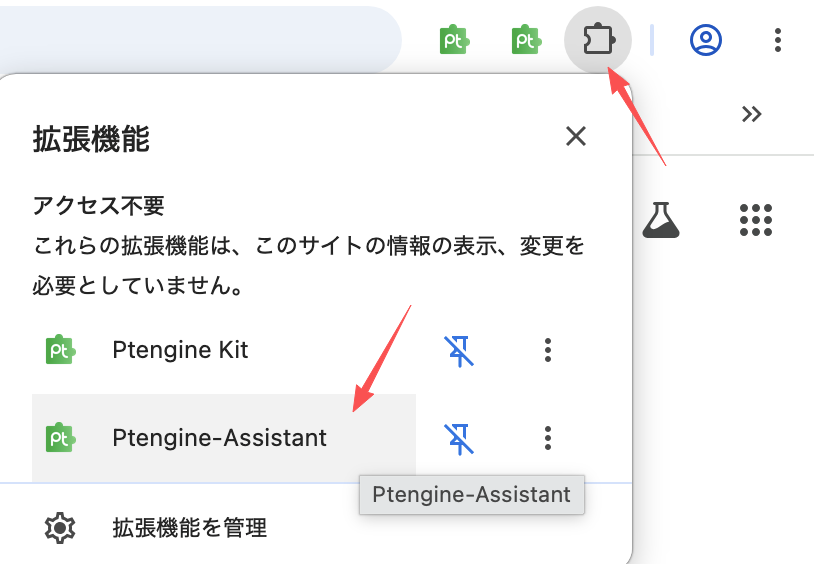Image resolution: width=814 pixels, height=564 pixels.
Task: Expand the double-chevron overflow button
Action: (x=752, y=114)
